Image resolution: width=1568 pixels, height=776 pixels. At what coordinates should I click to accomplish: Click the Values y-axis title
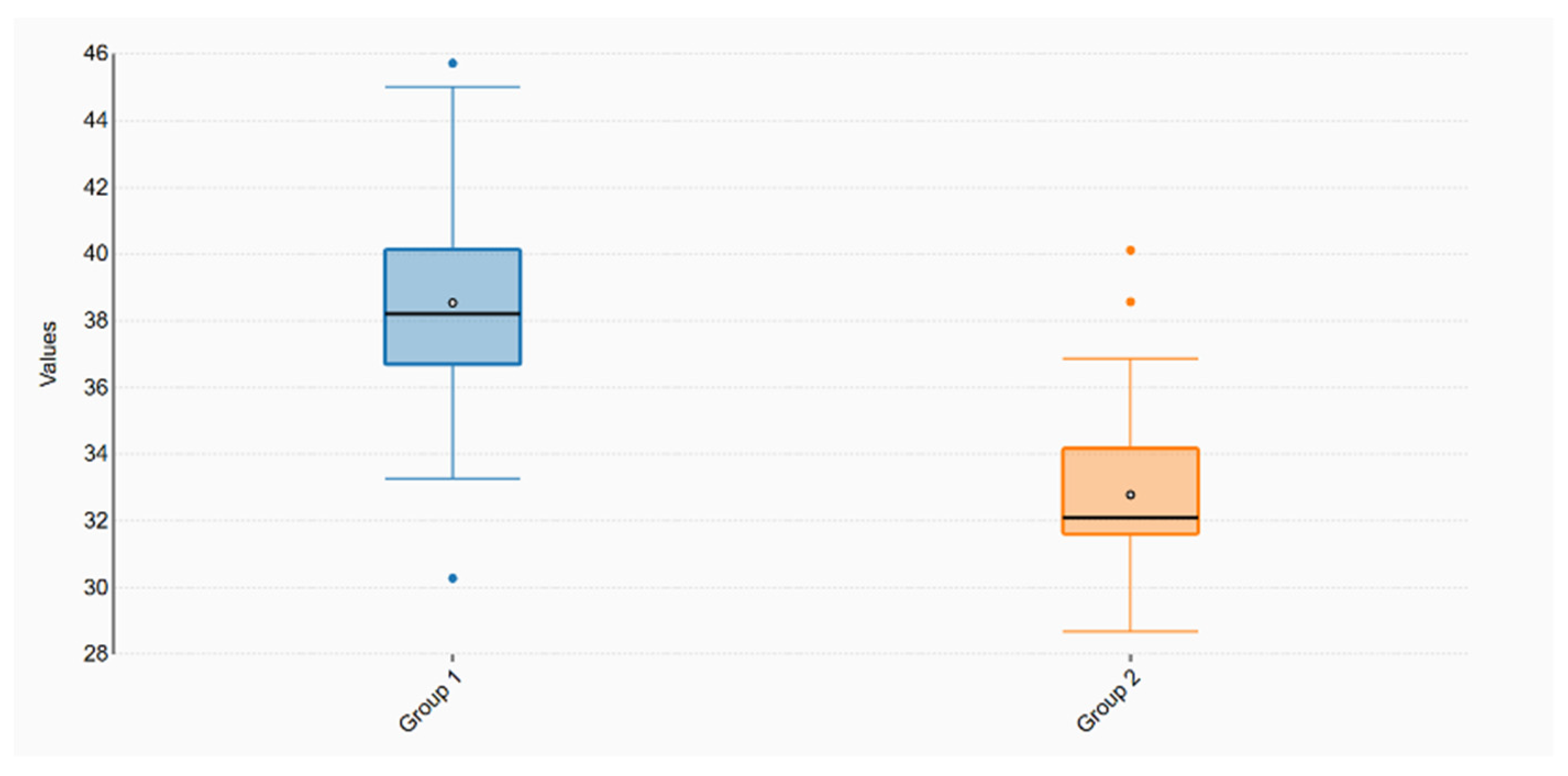pos(48,353)
